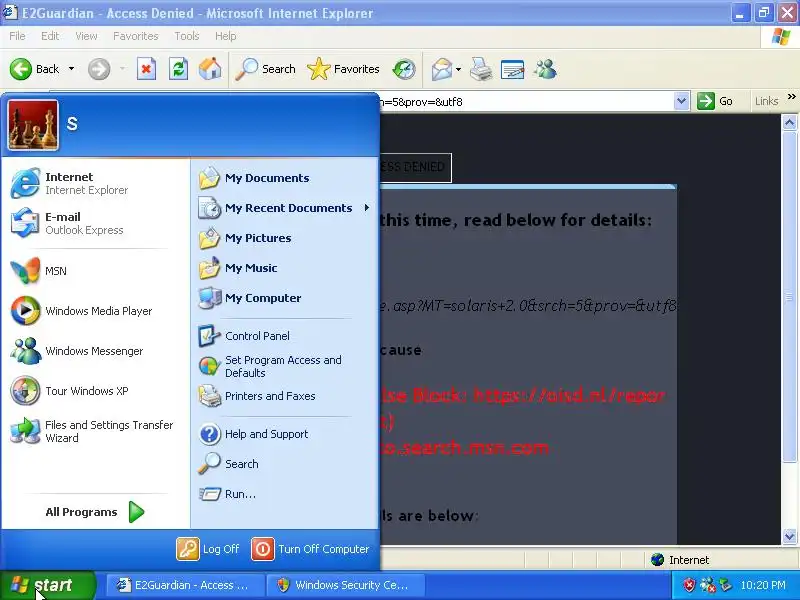
Task: Open MSN from the Start menu
Action: (x=95, y=271)
